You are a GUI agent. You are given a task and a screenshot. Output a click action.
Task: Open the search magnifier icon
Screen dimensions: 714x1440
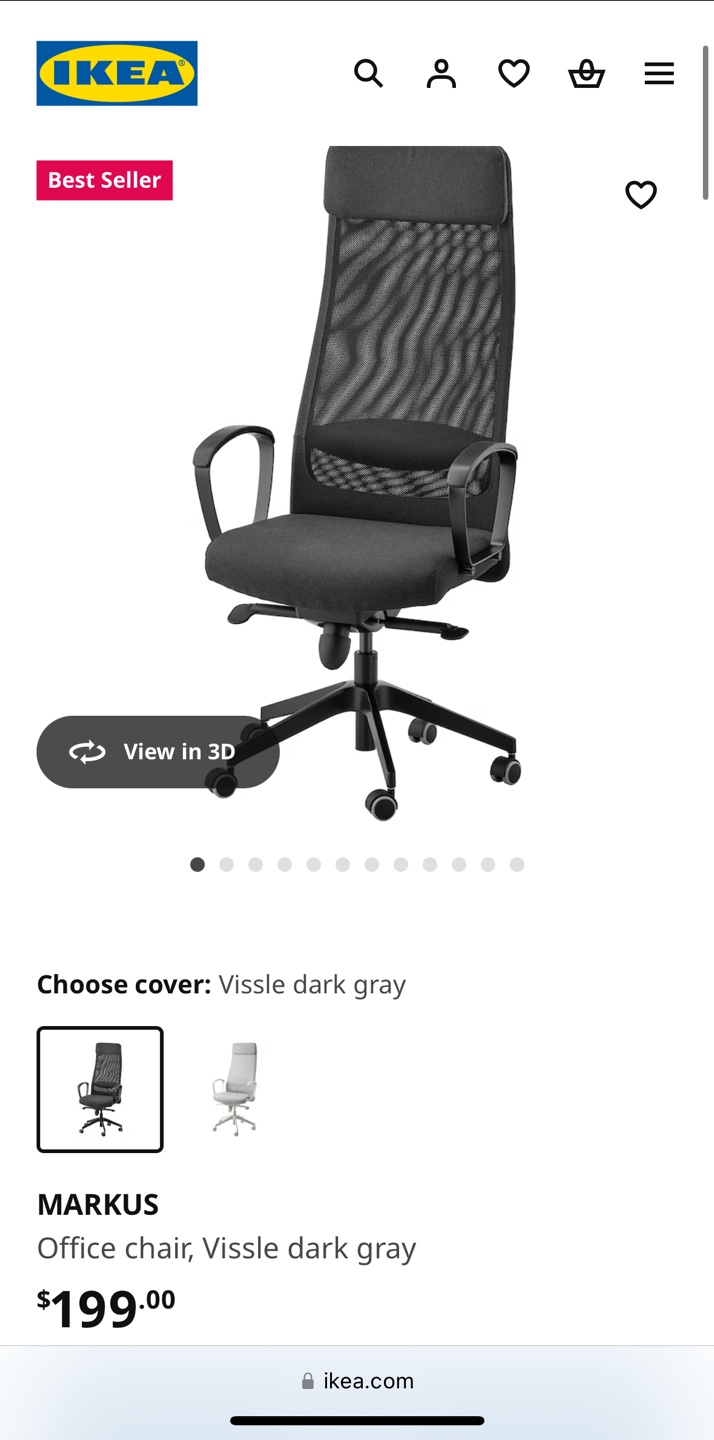(x=368, y=73)
